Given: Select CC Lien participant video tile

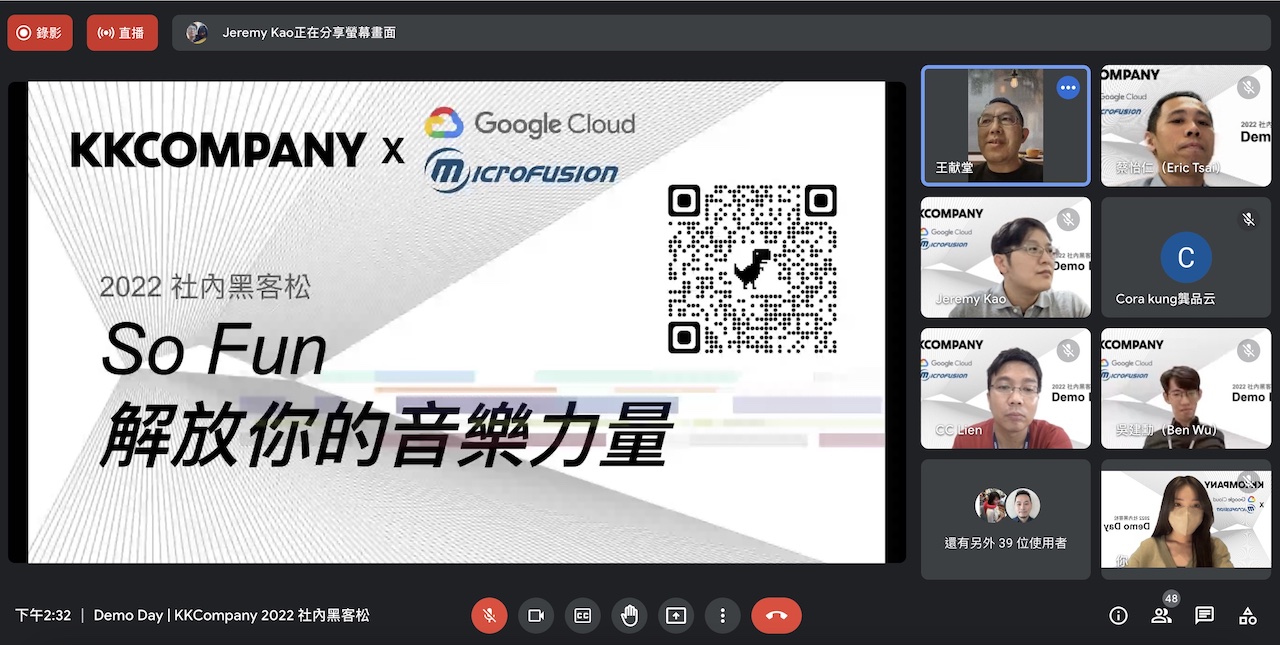Looking at the screenshot, I should point(1006,388).
